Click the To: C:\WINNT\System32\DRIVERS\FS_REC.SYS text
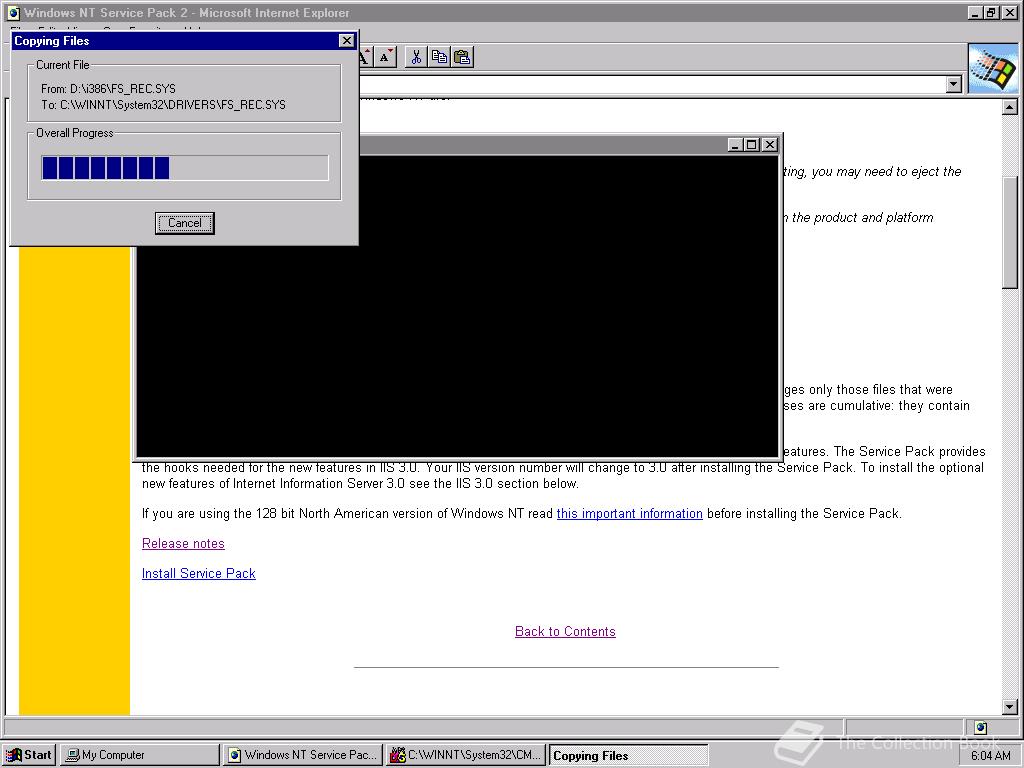 click(x=163, y=104)
